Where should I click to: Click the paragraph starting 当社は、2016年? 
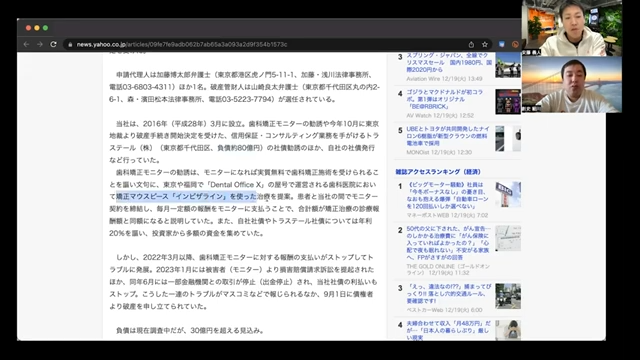(244, 142)
